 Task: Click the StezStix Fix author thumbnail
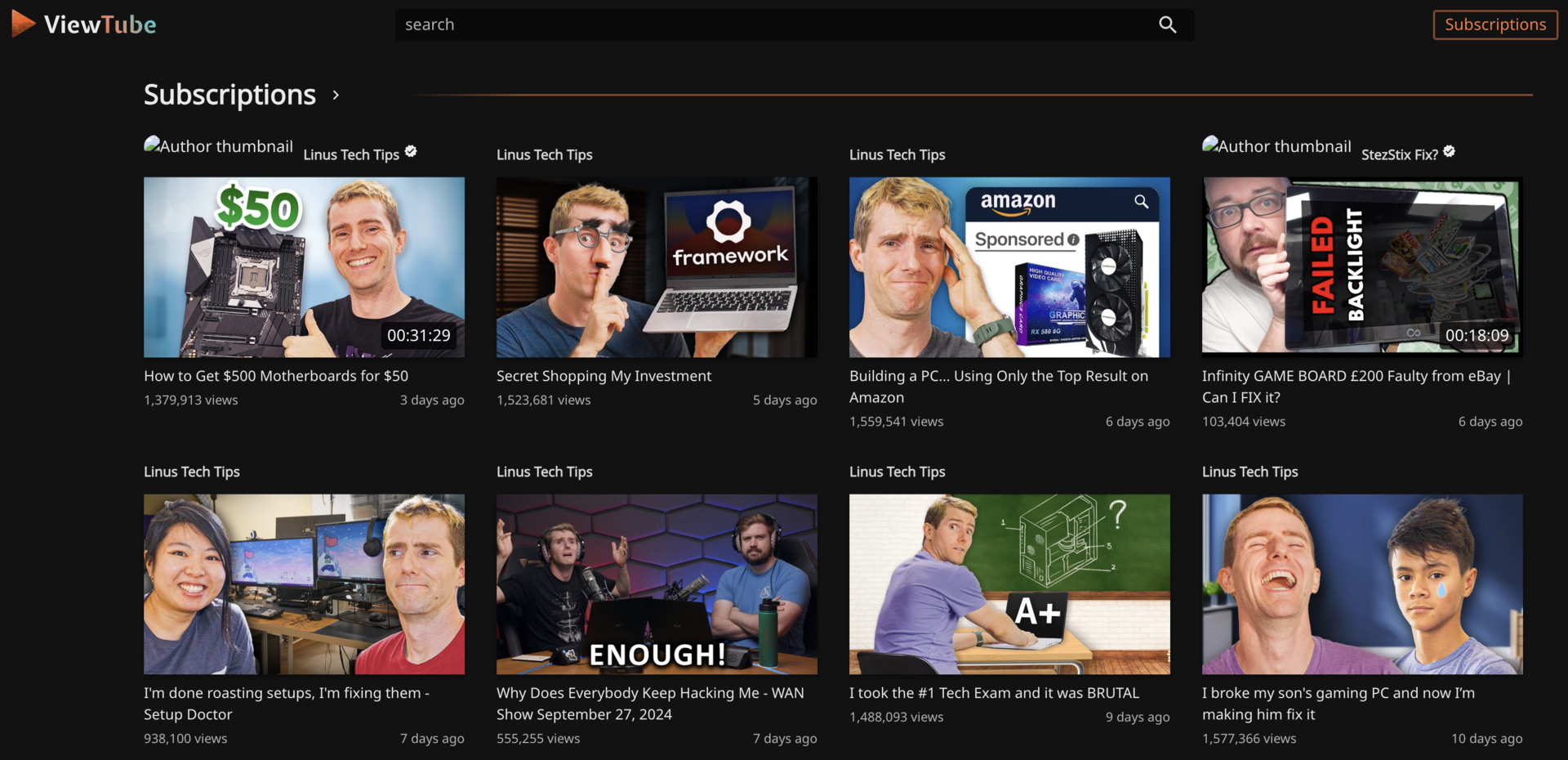pyautogui.click(x=1276, y=146)
